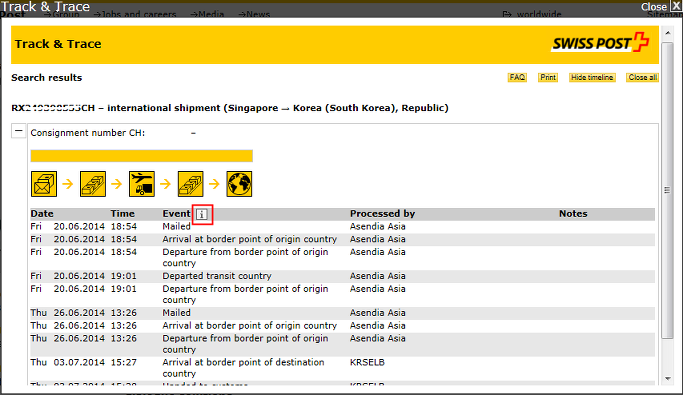The height and width of the screenshot is (395, 683).
Task: Open the Event info icon
Action: [x=202, y=214]
